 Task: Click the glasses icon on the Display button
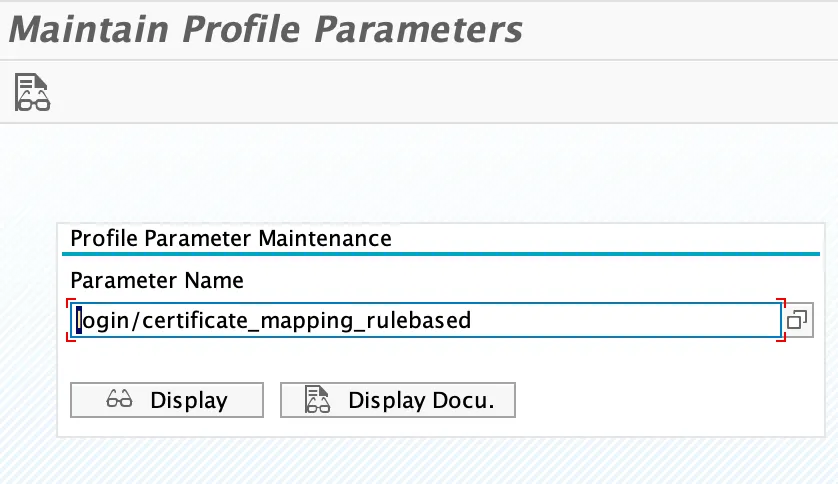[x=119, y=401]
